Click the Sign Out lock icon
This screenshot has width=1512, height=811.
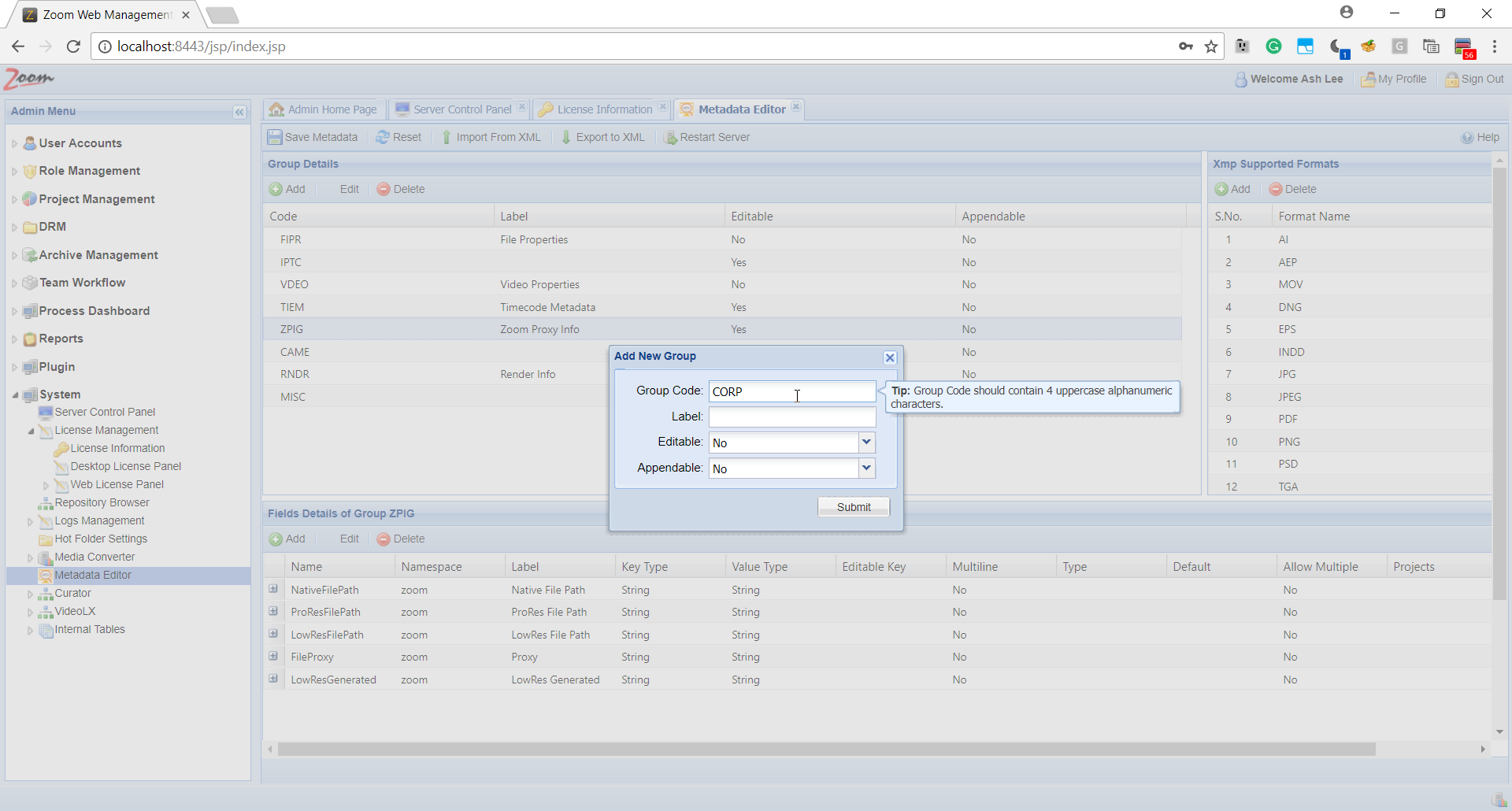click(x=1452, y=79)
